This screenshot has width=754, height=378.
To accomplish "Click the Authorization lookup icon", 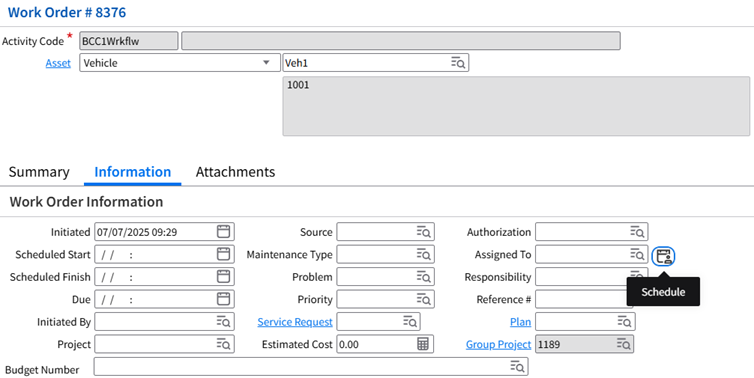I will pyautogui.click(x=637, y=232).
